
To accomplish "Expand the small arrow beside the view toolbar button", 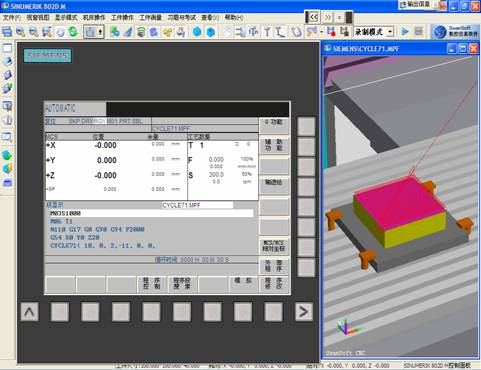I will [100, 32].
